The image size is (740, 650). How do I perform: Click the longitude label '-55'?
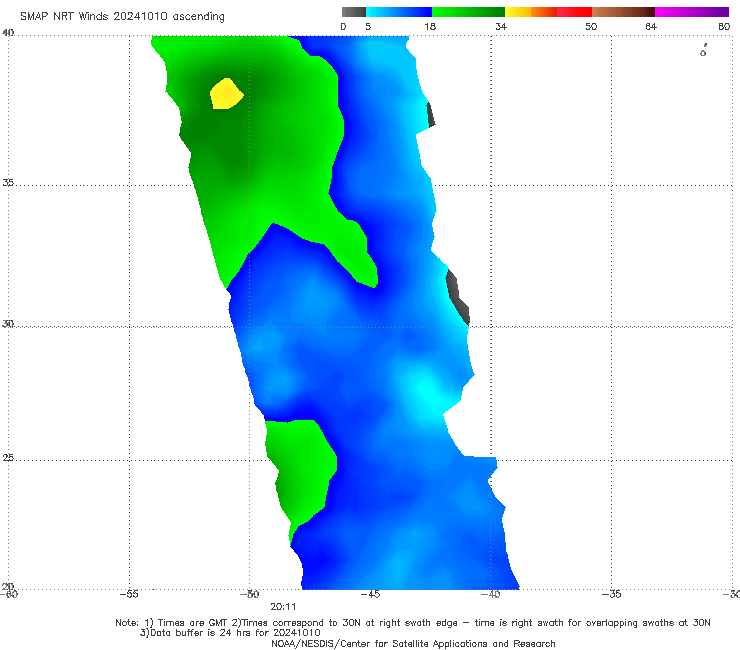coord(129,594)
